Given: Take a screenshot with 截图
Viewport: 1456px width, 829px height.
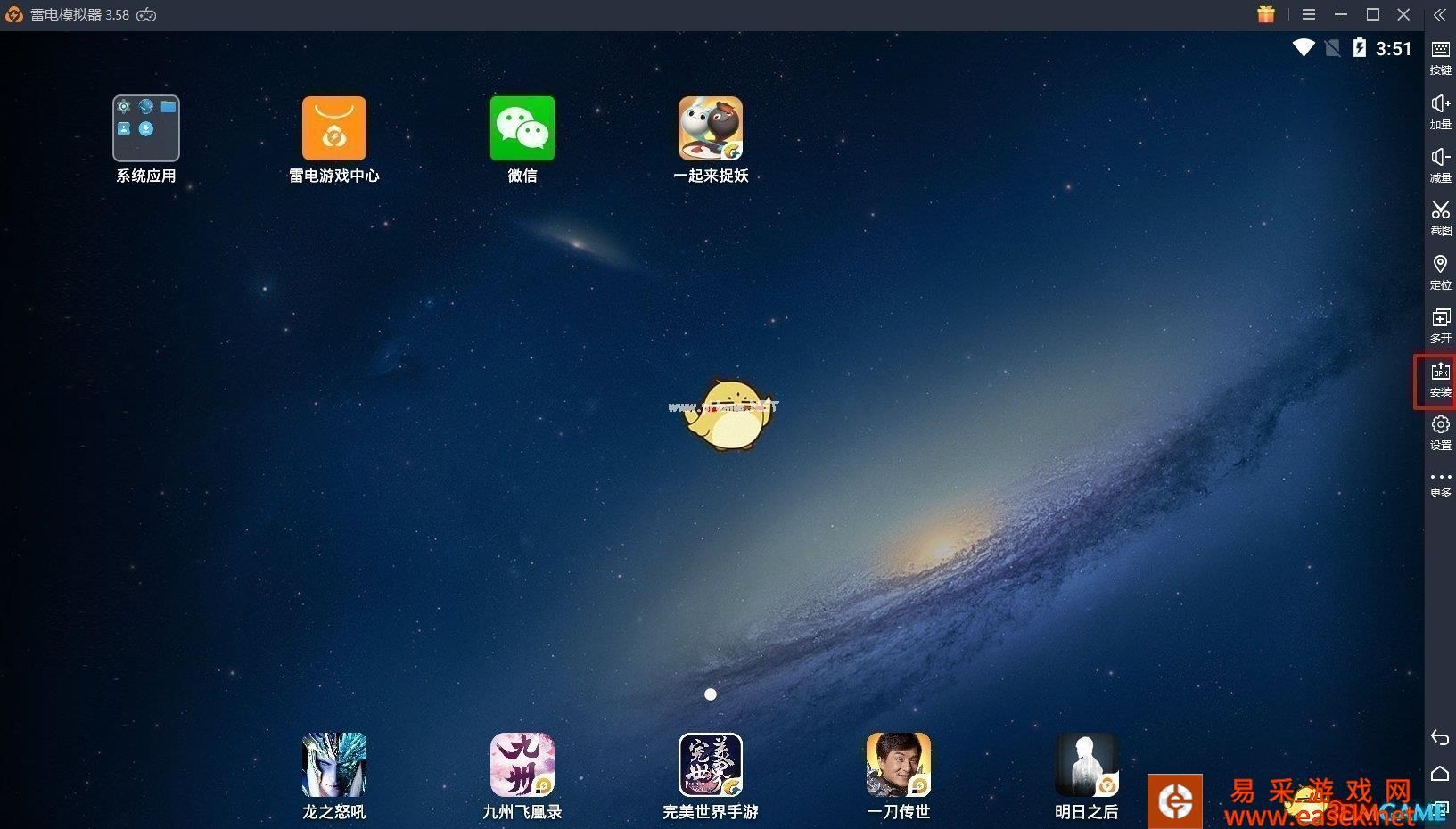Looking at the screenshot, I should coord(1440,218).
